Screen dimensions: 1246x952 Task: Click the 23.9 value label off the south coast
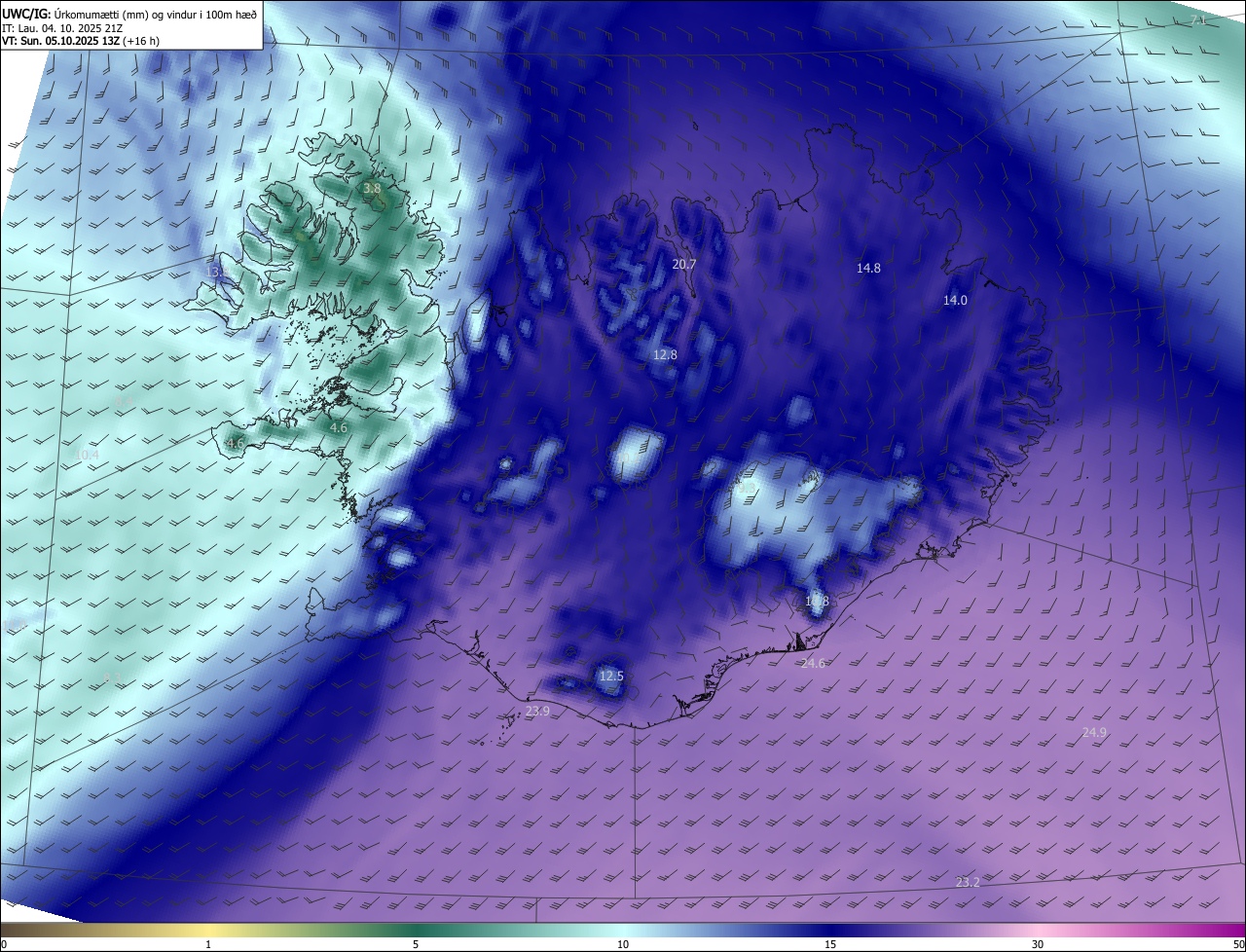(537, 712)
